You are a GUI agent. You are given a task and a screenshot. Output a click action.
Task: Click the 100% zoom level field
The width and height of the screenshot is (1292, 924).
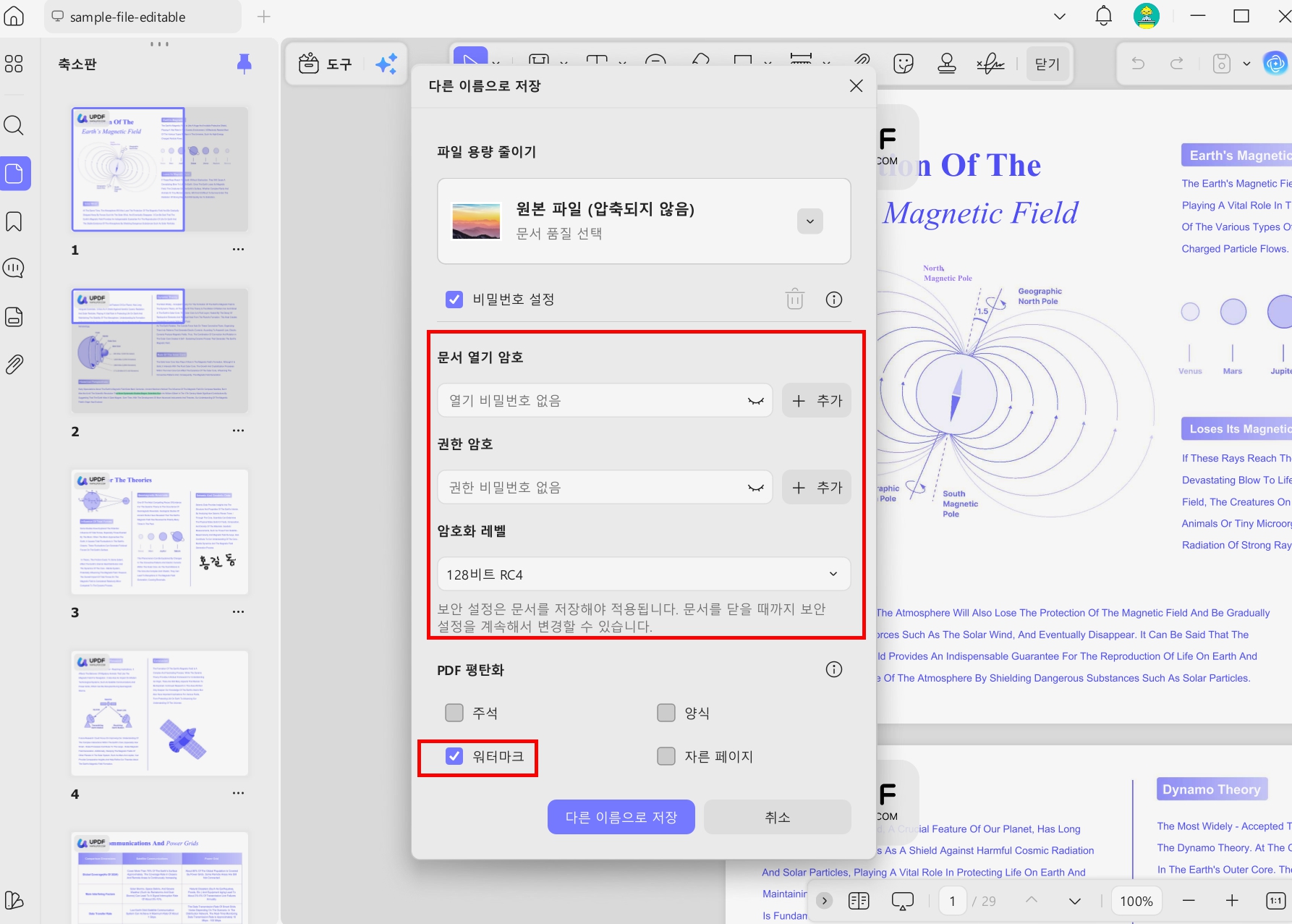1136,901
